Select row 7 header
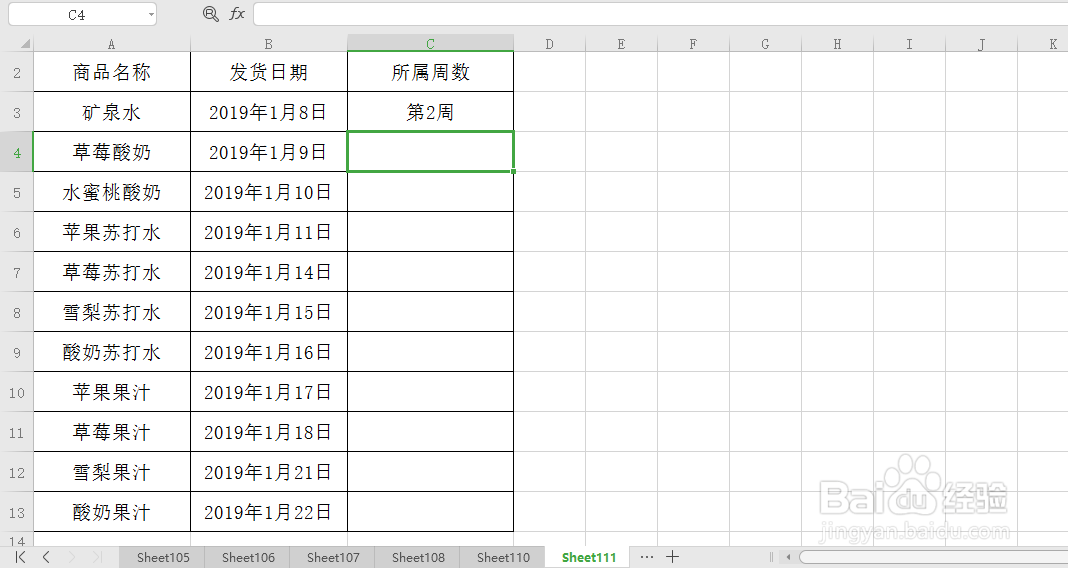The width and height of the screenshot is (1068, 568). click(16, 272)
